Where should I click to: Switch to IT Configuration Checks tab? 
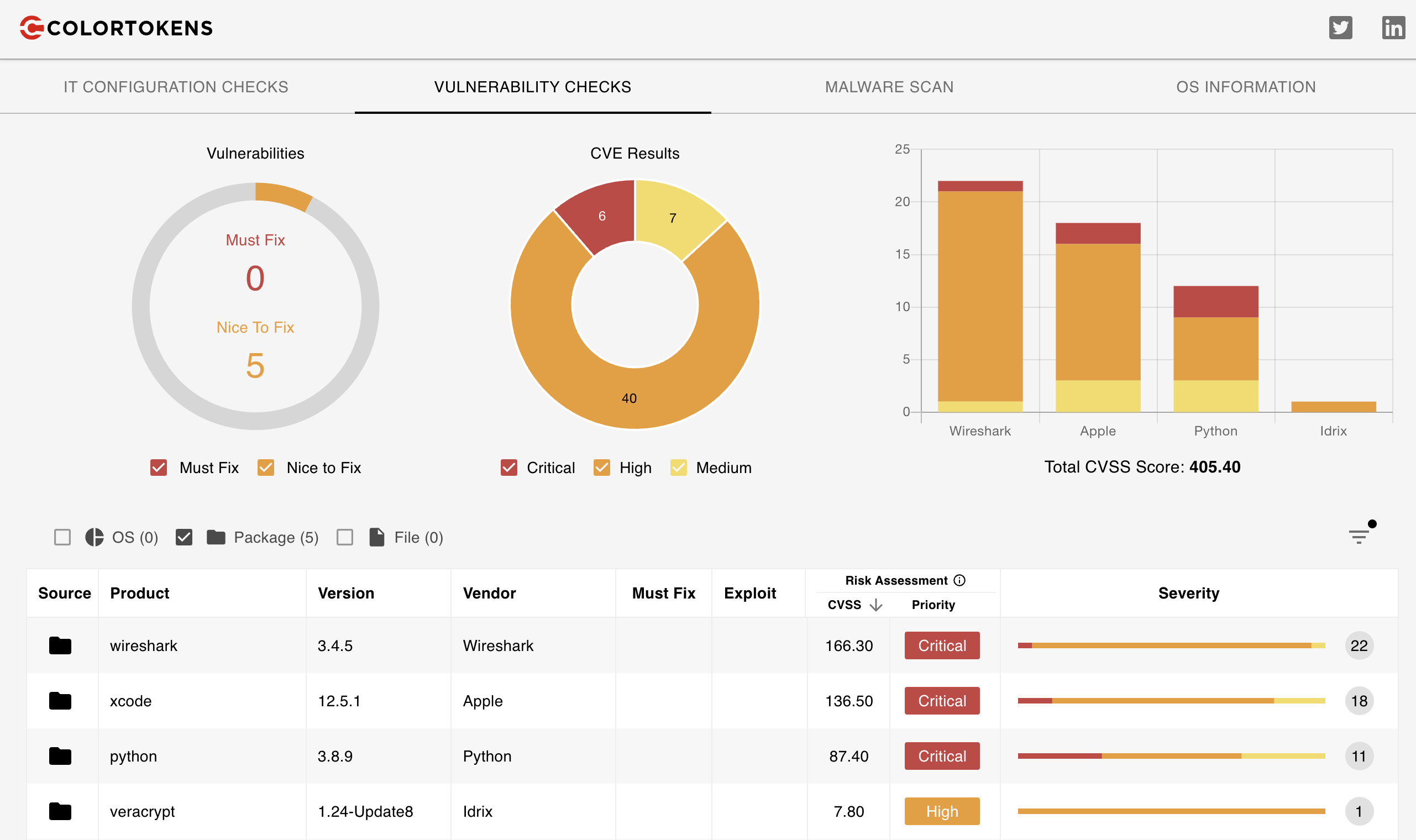(175, 87)
